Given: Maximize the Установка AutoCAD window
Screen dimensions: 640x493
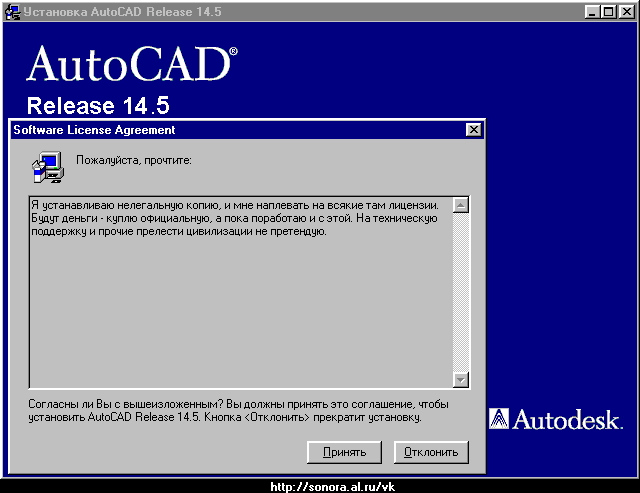Looking at the screenshot, I should [608, 11].
